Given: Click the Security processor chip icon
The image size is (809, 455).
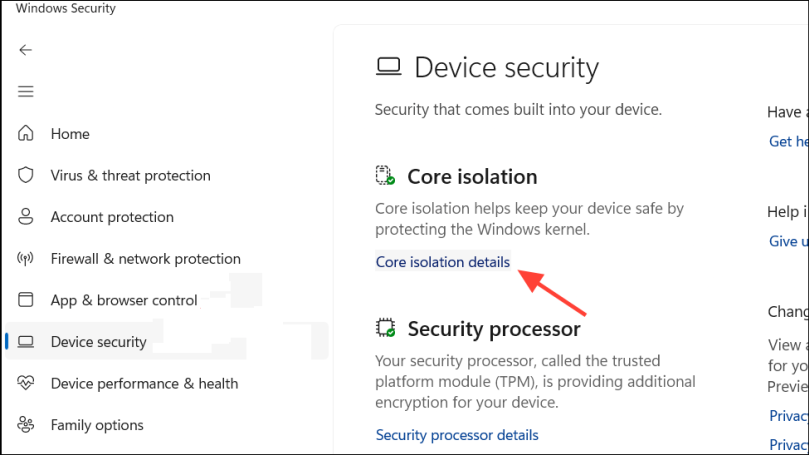Looking at the screenshot, I should pyautogui.click(x=385, y=328).
